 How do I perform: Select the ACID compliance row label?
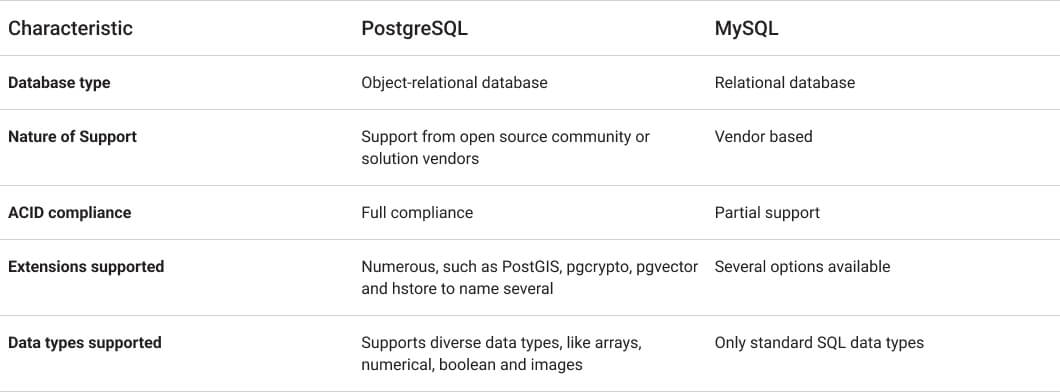[x=70, y=212]
